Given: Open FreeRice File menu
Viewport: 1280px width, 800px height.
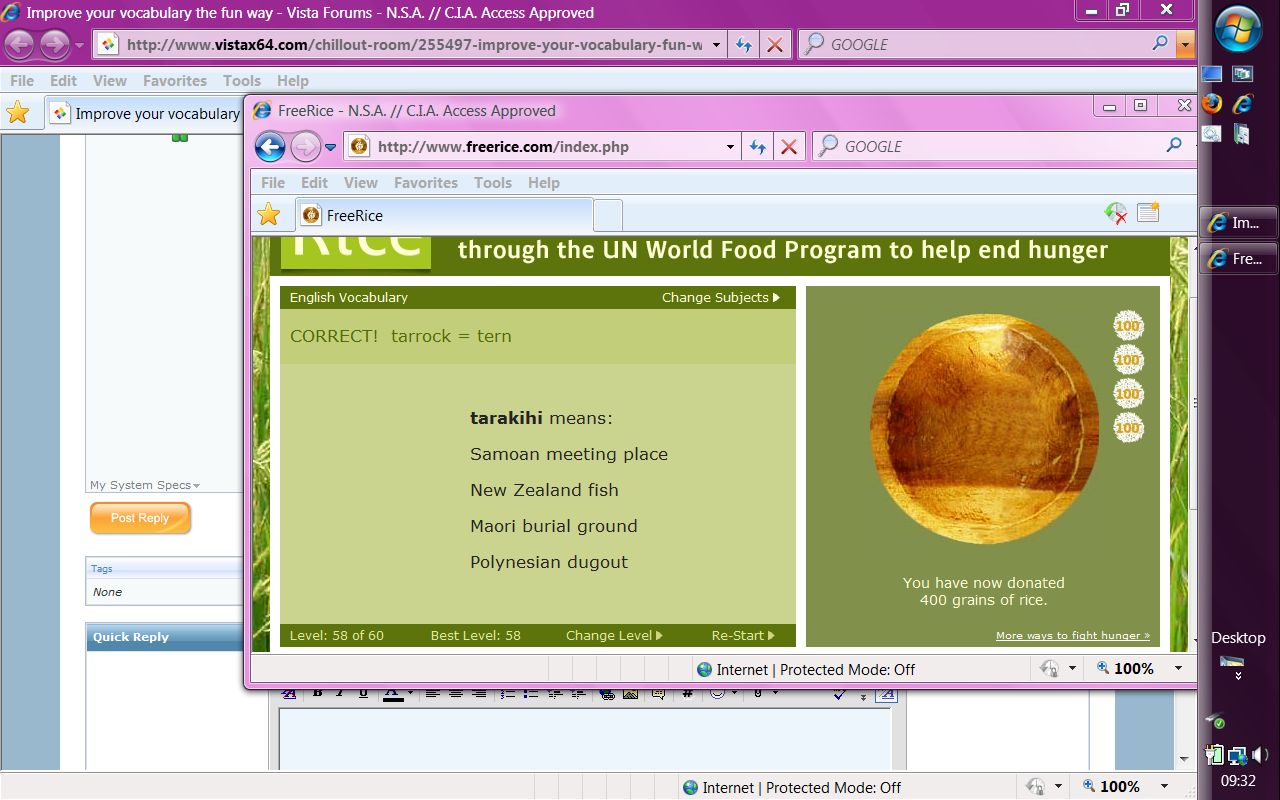Looking at the screenshot, I should coord(273,183).
